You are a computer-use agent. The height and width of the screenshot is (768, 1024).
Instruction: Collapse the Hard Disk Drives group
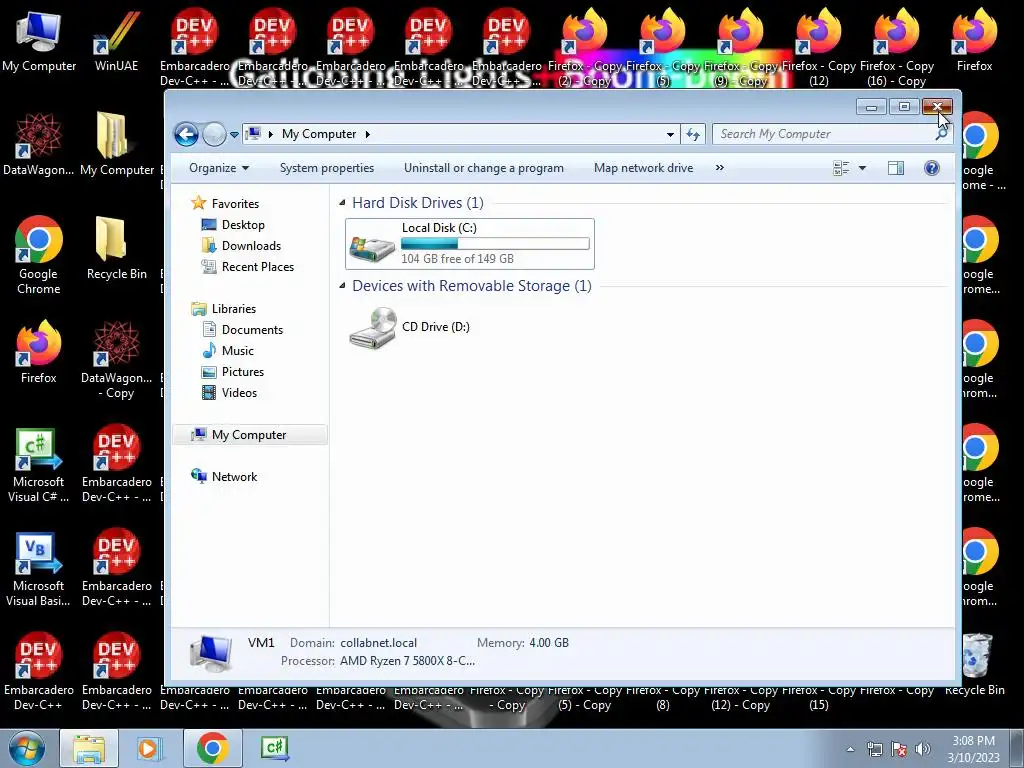coord(342,203)
